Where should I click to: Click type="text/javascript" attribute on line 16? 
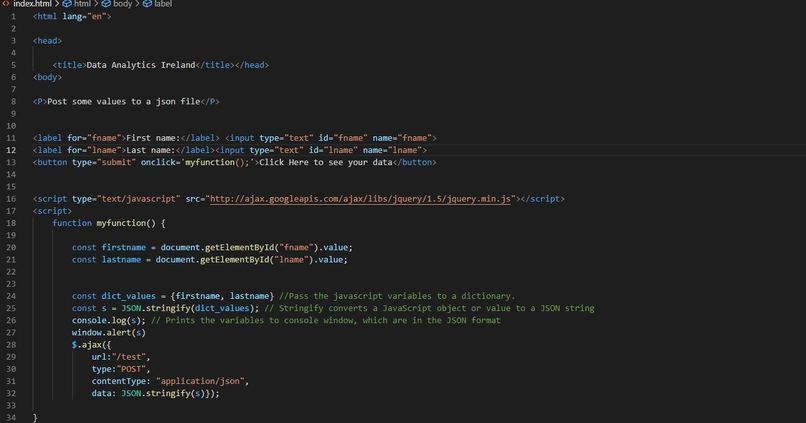[x=126, y=198]
